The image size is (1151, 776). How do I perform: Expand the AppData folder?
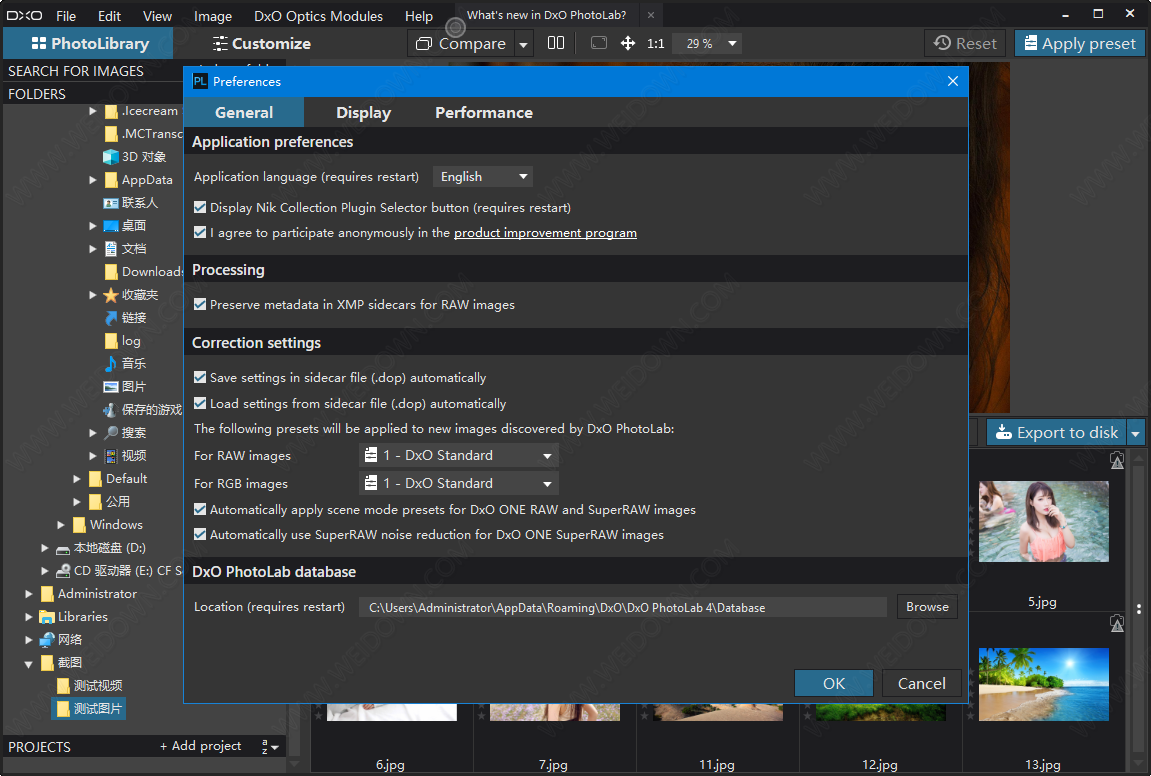tap(93, 180)
